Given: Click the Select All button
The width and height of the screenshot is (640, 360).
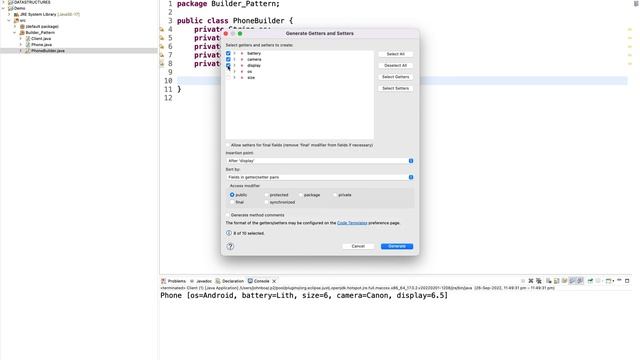Looking at the screenshot, I should pos(396,54).
